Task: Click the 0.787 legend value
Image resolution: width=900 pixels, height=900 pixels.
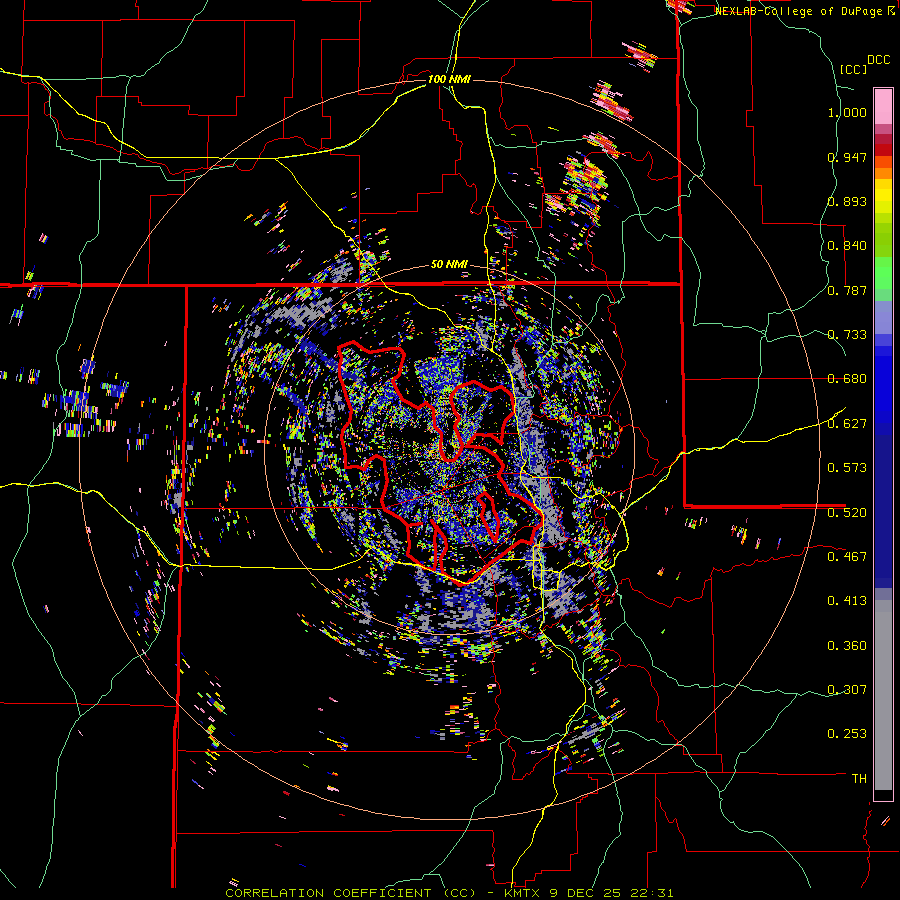Action: point(847,290)
